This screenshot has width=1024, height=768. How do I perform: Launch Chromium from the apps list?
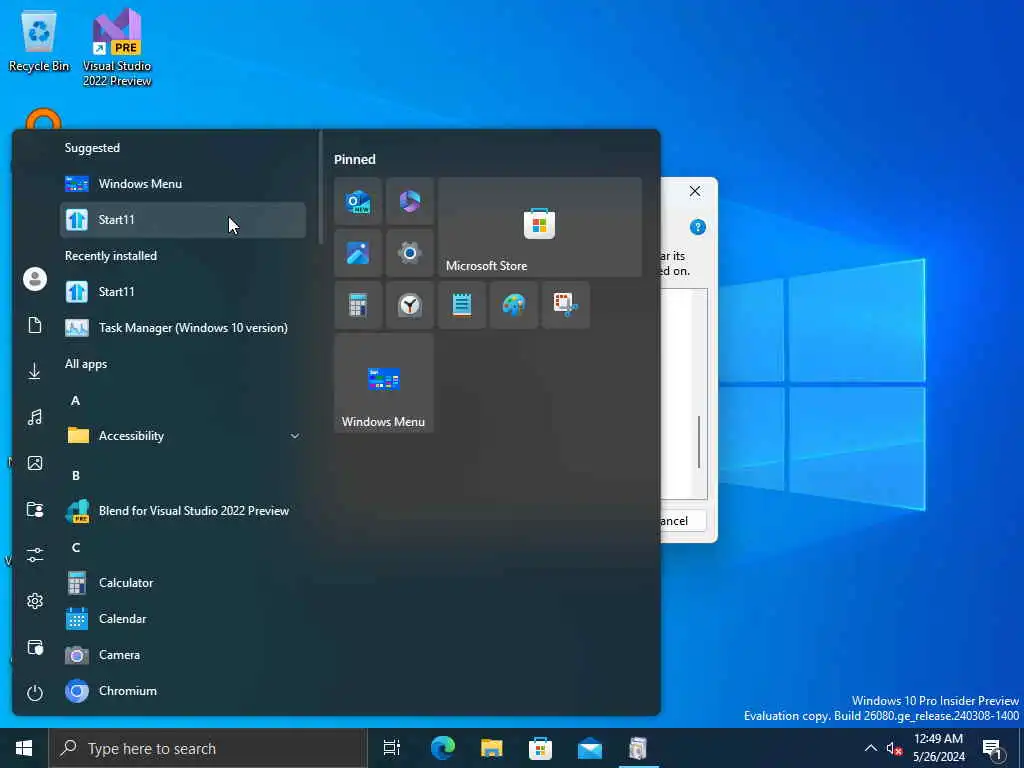[183, 690]
